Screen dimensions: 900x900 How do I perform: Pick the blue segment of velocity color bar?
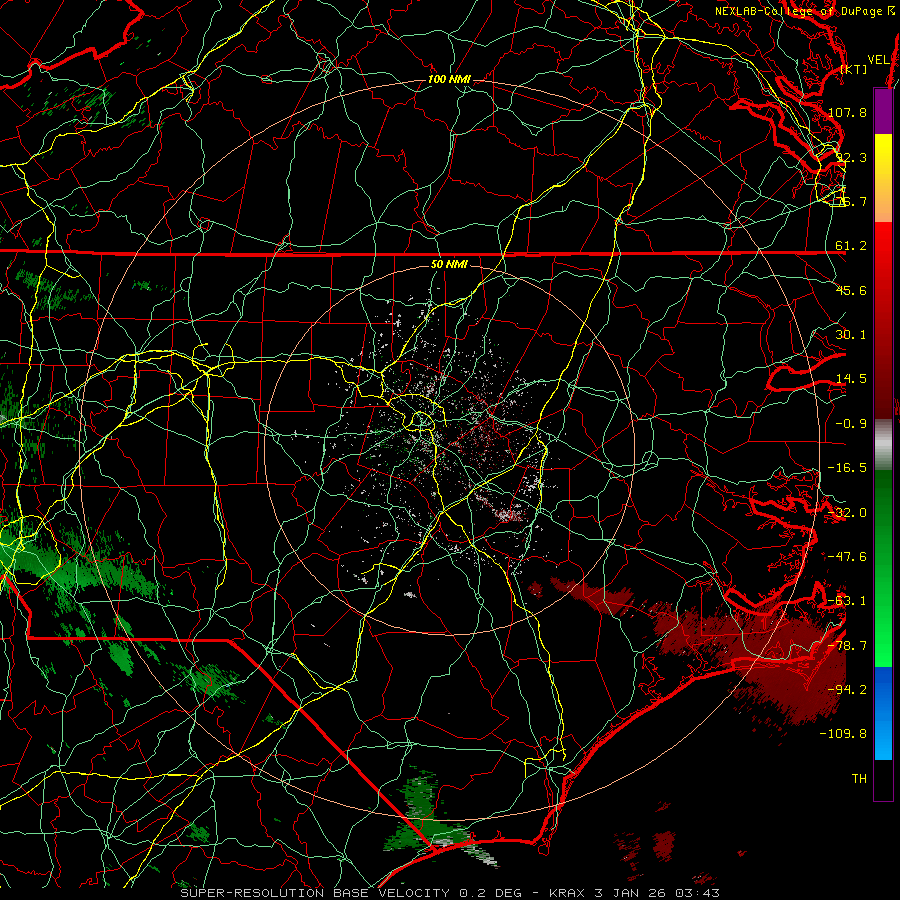click(x=883, y=713)
